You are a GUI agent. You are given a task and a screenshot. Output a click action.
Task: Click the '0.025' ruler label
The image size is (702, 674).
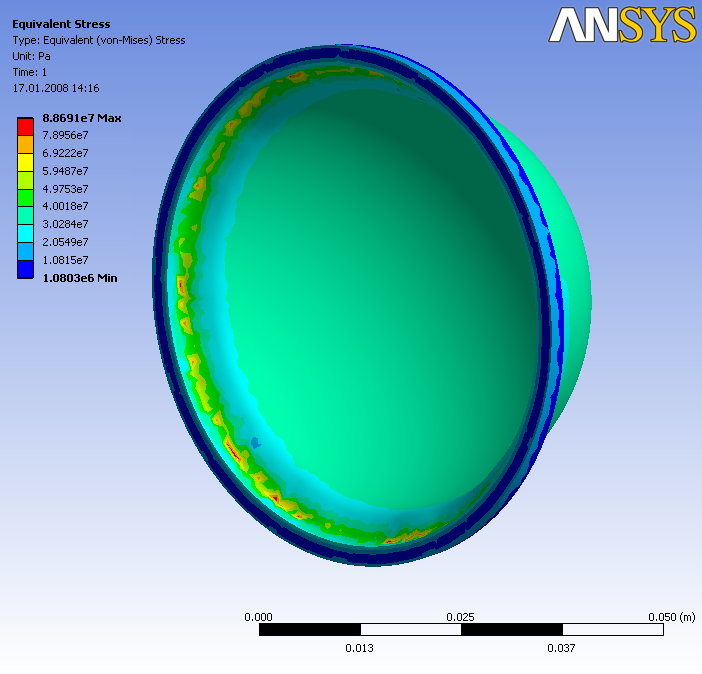tap(460, 617)
